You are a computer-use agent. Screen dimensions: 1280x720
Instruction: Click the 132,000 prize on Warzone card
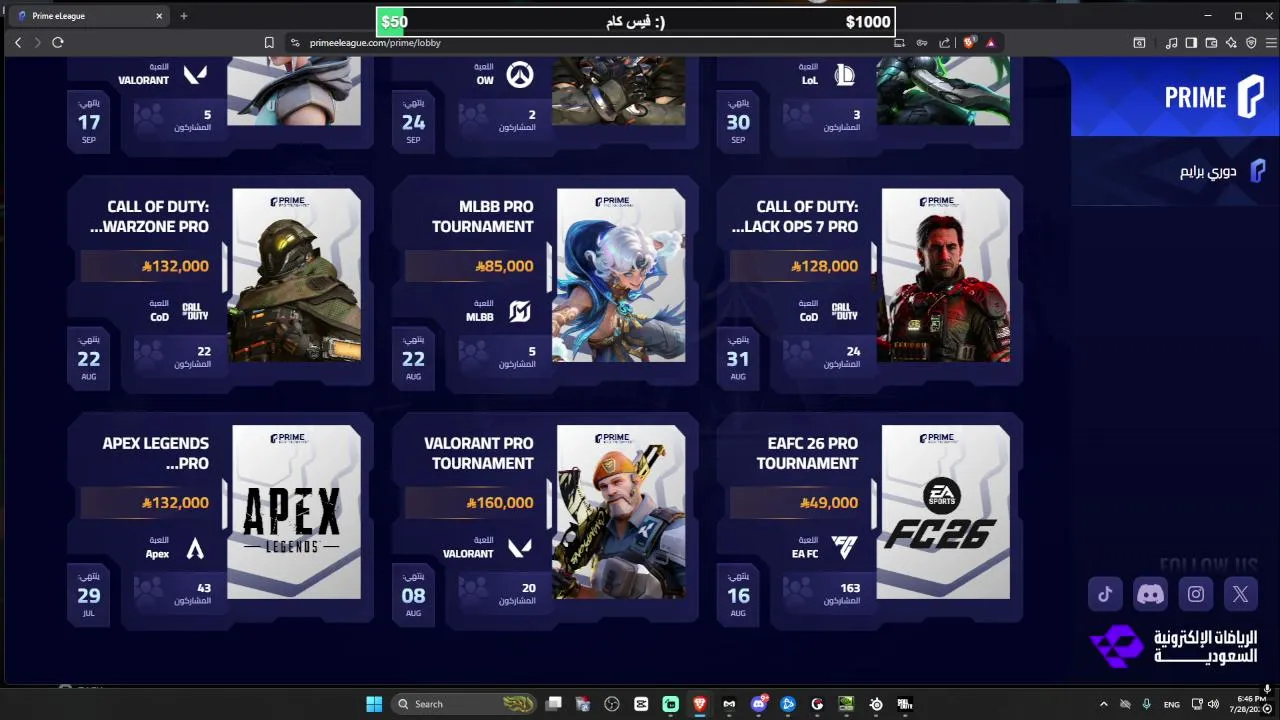coord(176,266)
